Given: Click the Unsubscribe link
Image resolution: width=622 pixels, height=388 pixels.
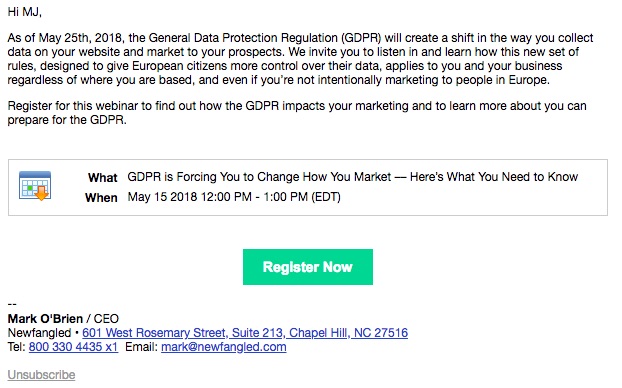Looking at the screenshot, I should (x=41, y=375).
